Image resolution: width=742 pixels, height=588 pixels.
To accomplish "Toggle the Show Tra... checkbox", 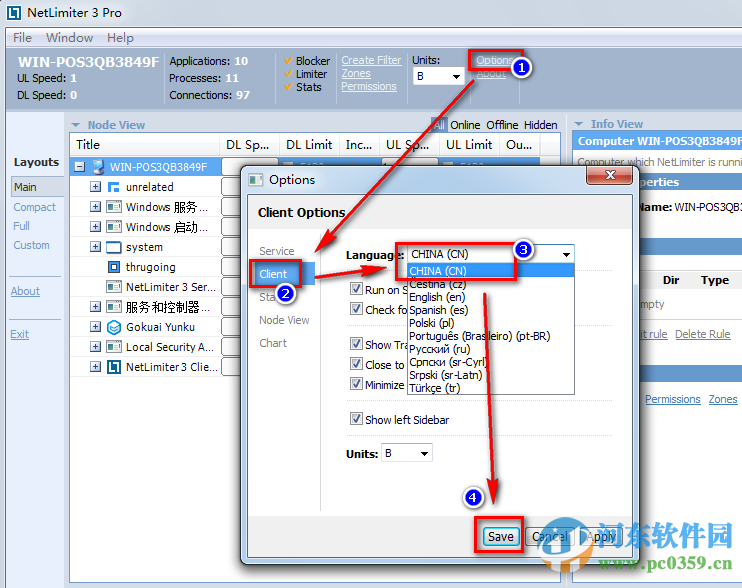I will coord(356,343).
